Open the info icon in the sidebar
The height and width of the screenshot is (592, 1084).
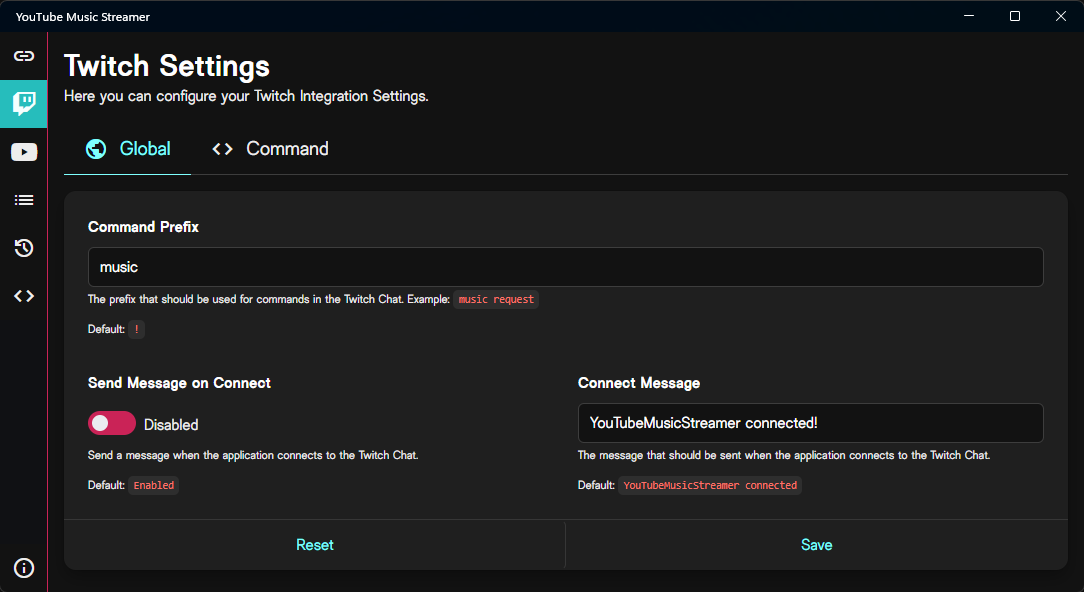pos(24,568)
